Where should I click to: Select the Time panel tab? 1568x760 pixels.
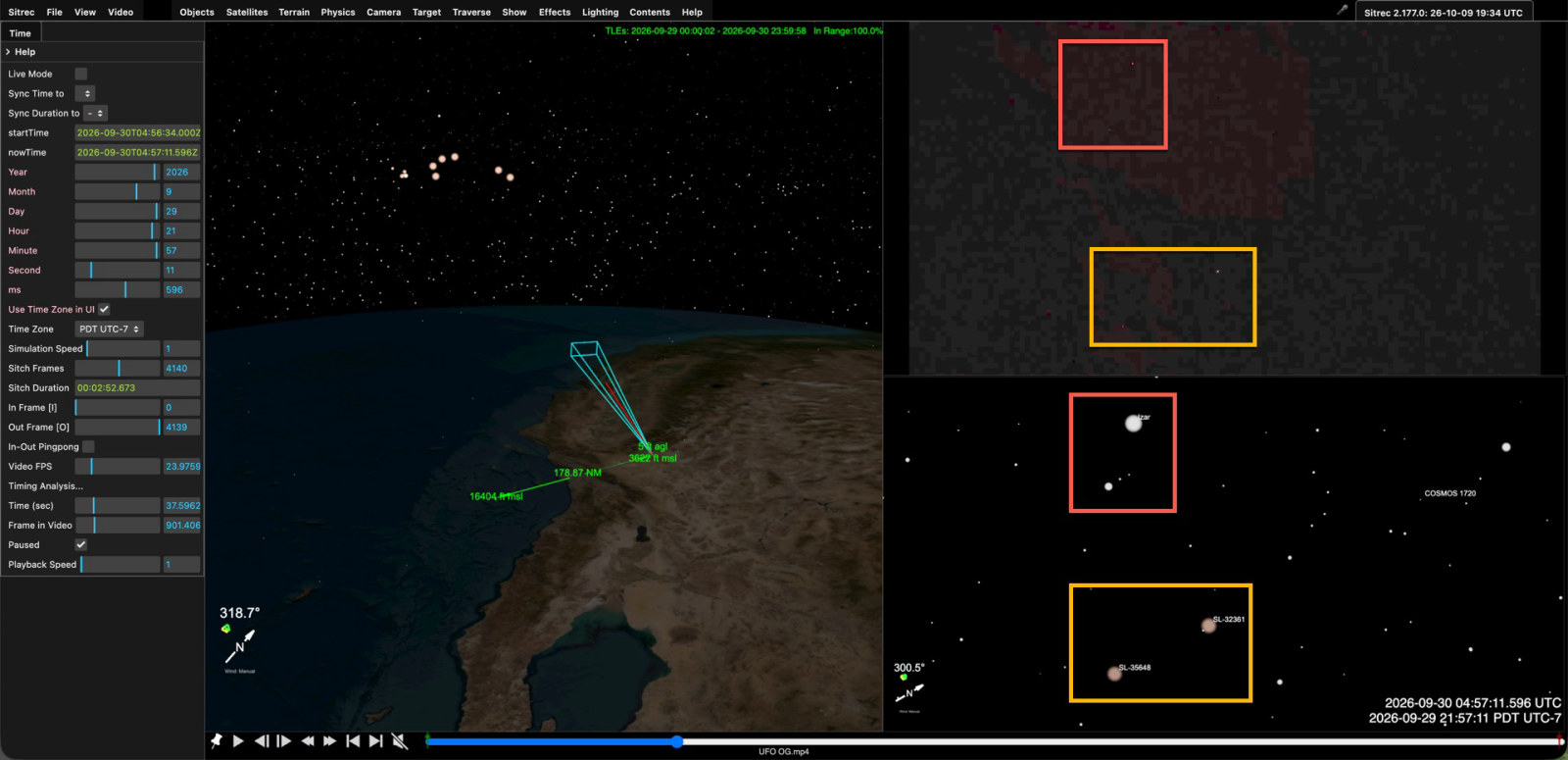(21, 32)
